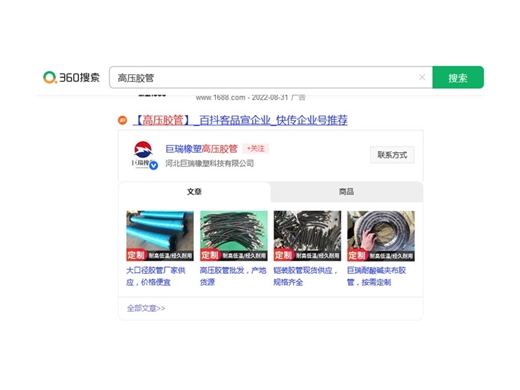Open article 巨瑞耐酸碱夹布胶管,按需定制
The width and height of the screenshot is (520, 390).
376,276
